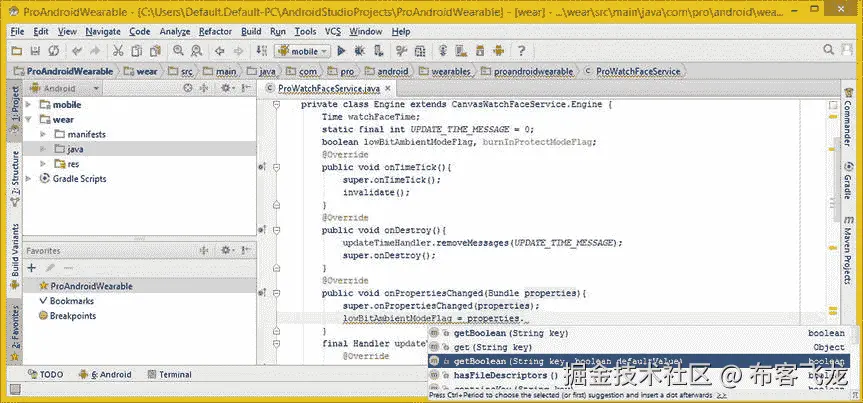Start debugging with the bug icon
The height and width of the screenshot is (403, 863).
(359, 51)
